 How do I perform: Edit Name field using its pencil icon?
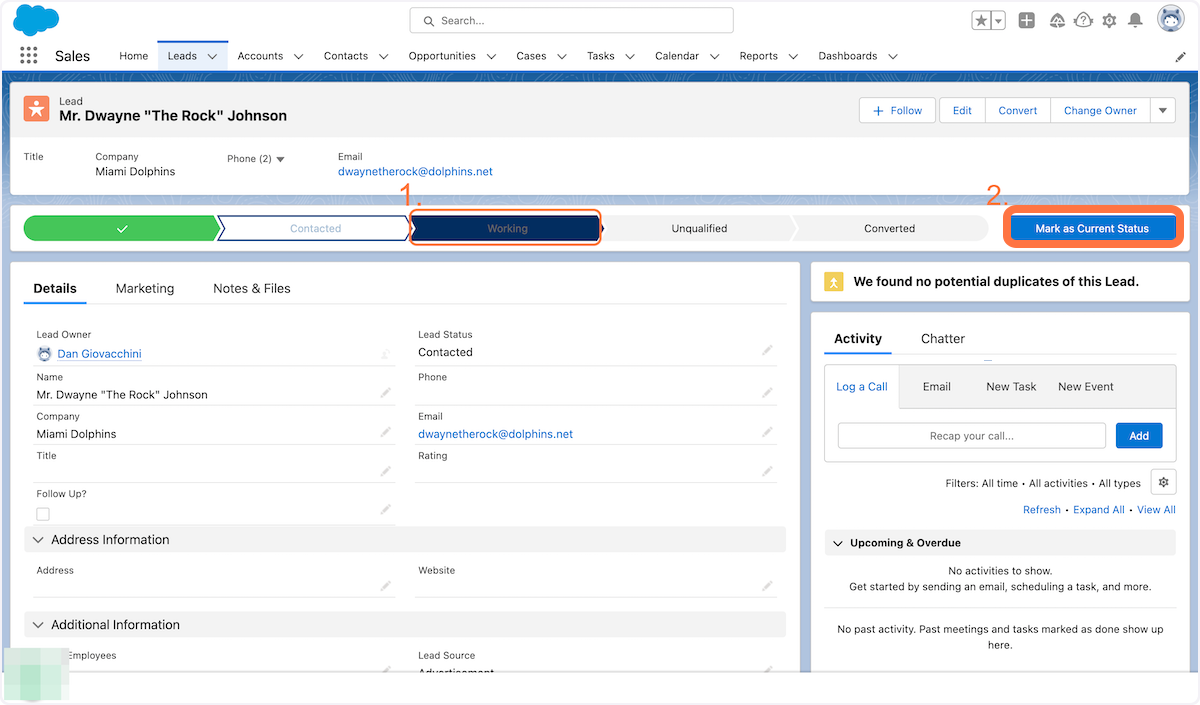tap(385, 393)
